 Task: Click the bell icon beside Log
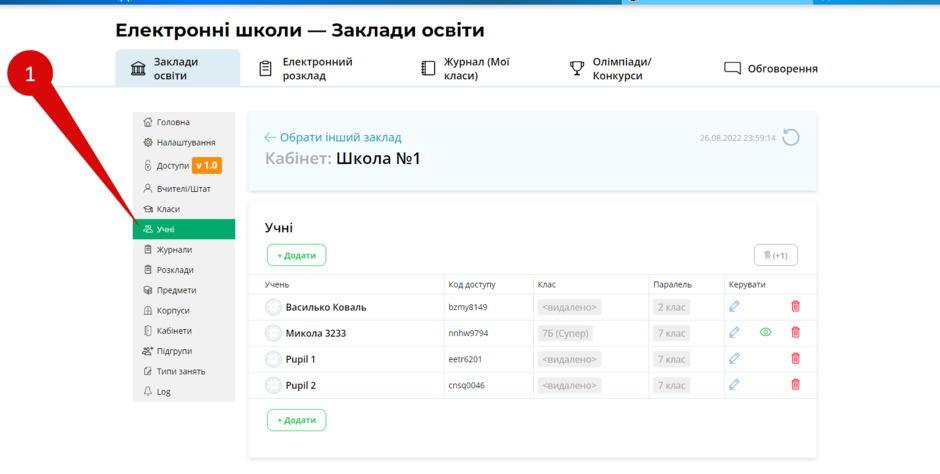coord(148,391)
